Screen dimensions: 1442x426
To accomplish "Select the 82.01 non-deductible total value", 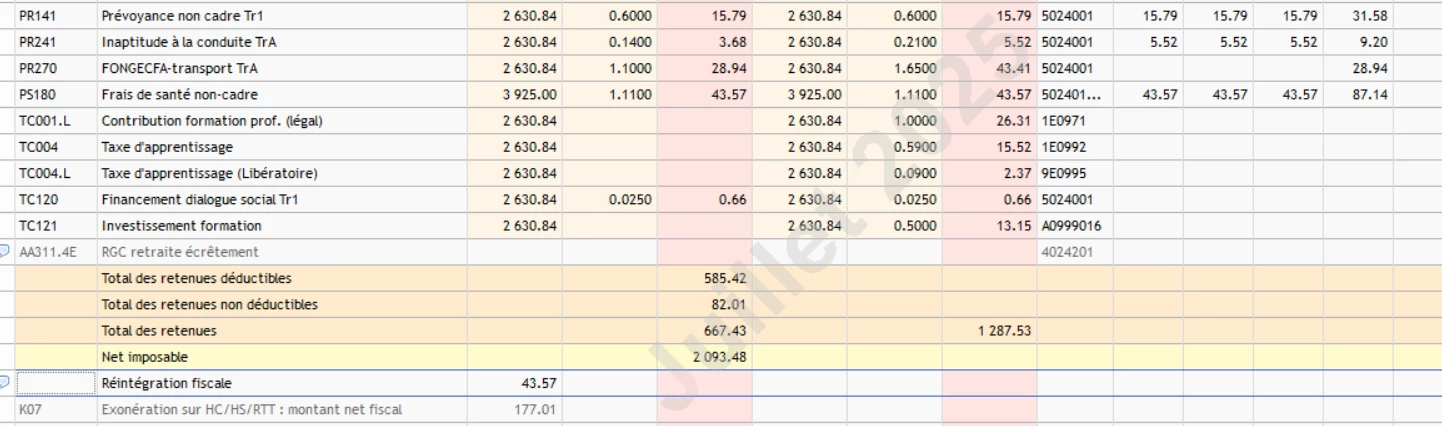I will coord(716,304).
